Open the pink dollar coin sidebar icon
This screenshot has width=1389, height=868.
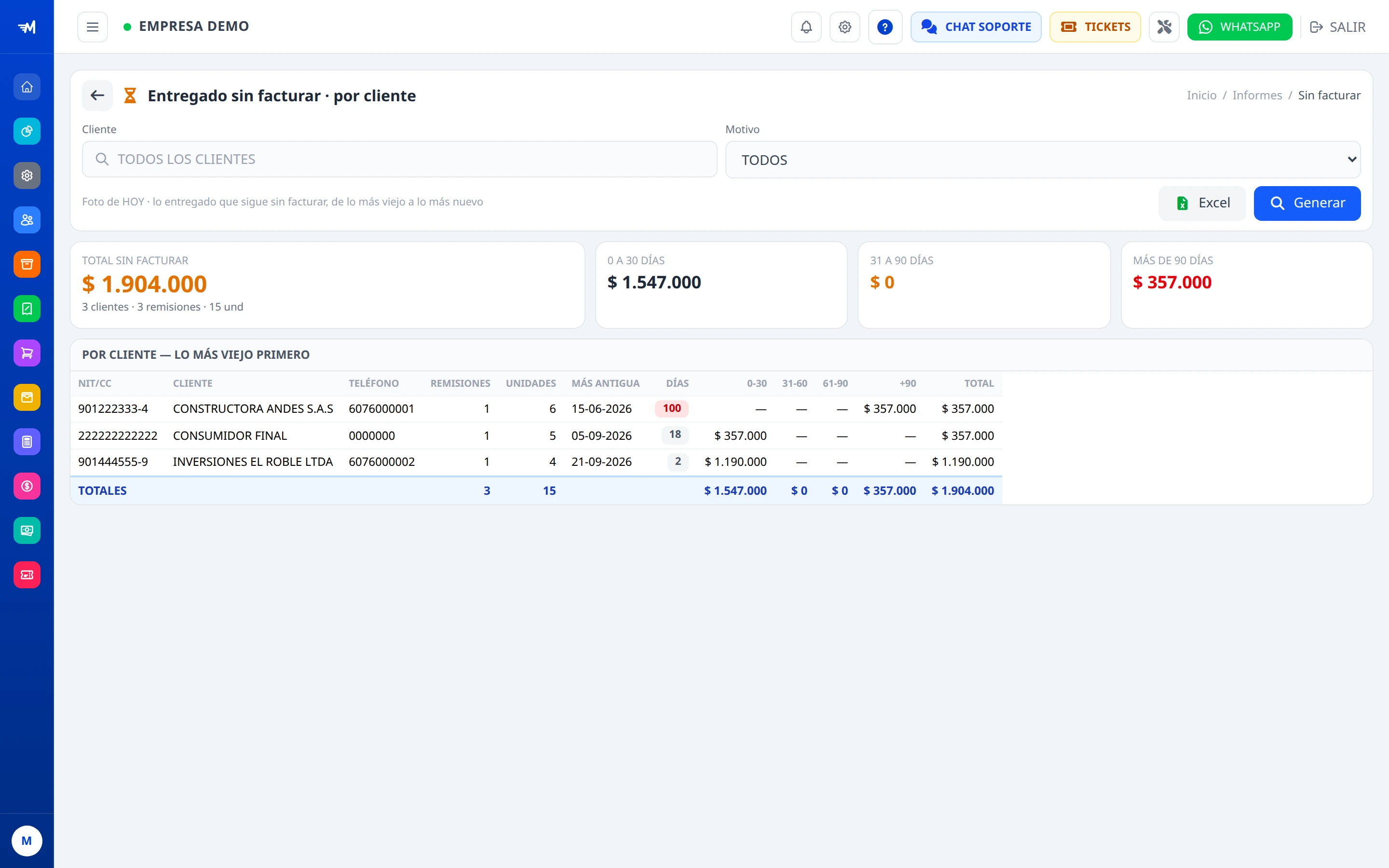[27, 486]
